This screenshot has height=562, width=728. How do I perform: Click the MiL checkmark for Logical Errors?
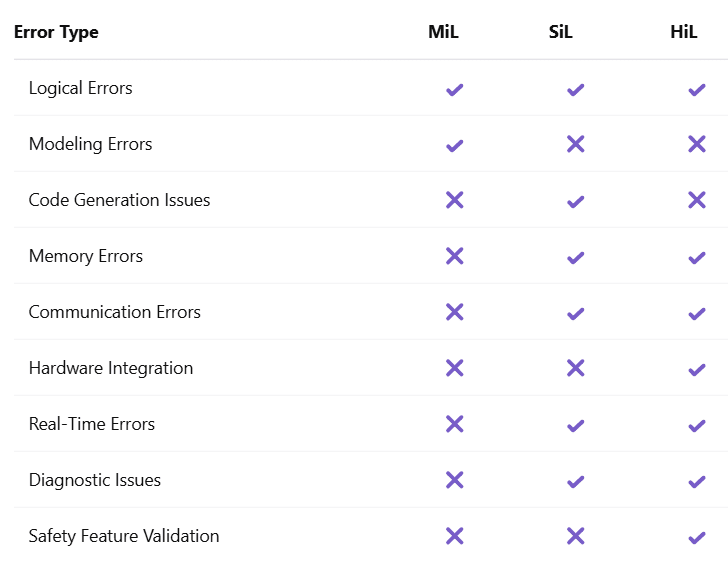tap(454, 89)
